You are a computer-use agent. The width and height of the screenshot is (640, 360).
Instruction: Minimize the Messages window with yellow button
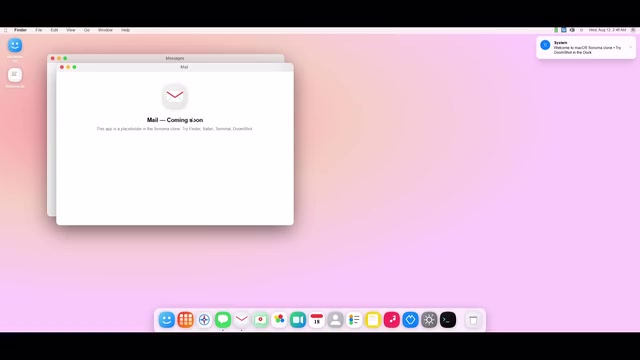pyautogui.click(x=59, y=58)
